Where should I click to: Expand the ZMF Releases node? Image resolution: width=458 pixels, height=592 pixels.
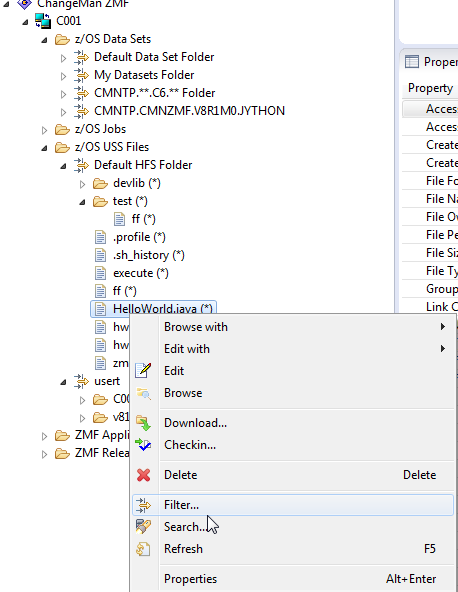tap(44, 454)
